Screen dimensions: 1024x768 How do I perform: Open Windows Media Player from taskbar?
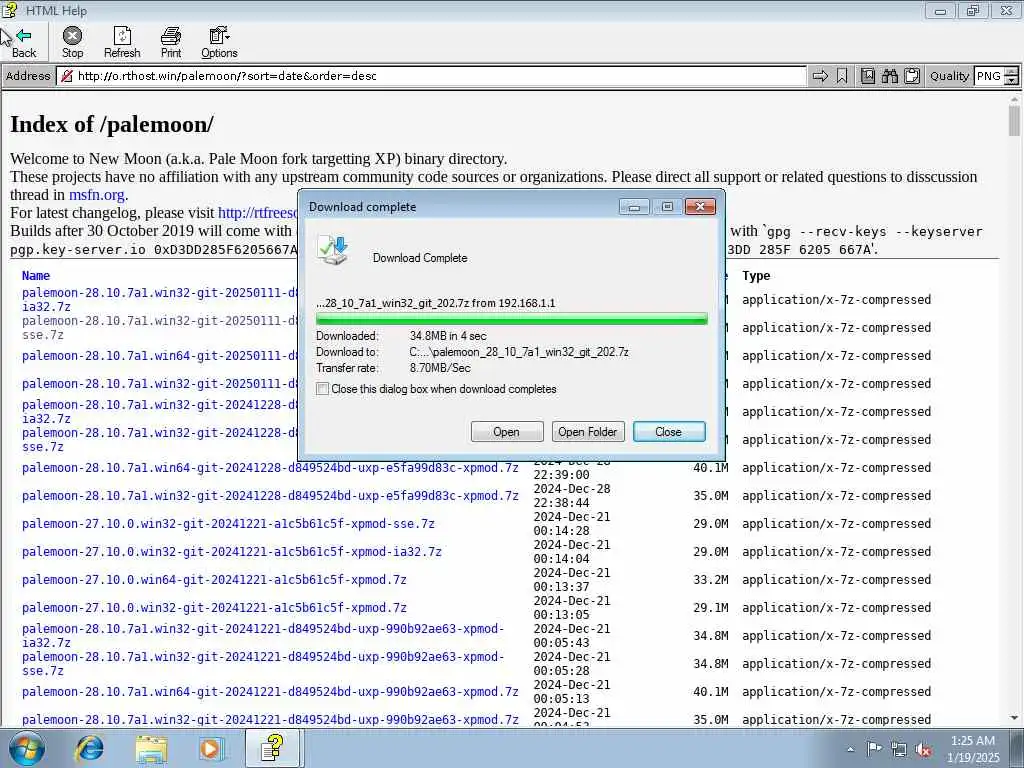click(211, 748)
